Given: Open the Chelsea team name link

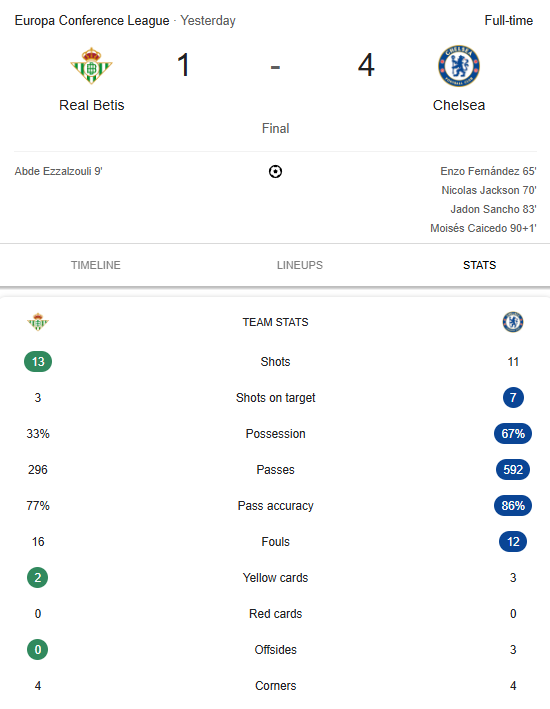Looking at the screenshot, I should (459, 105).
